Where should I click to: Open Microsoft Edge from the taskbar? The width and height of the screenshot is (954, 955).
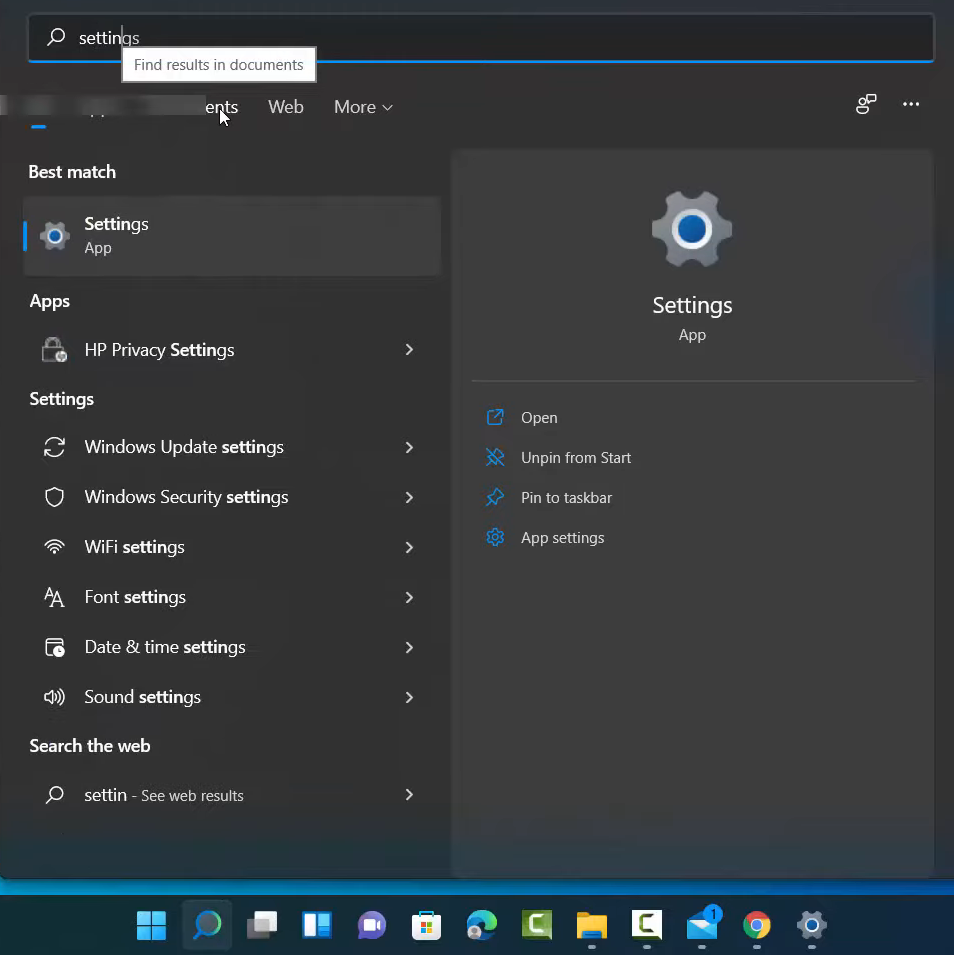(482, 925)
